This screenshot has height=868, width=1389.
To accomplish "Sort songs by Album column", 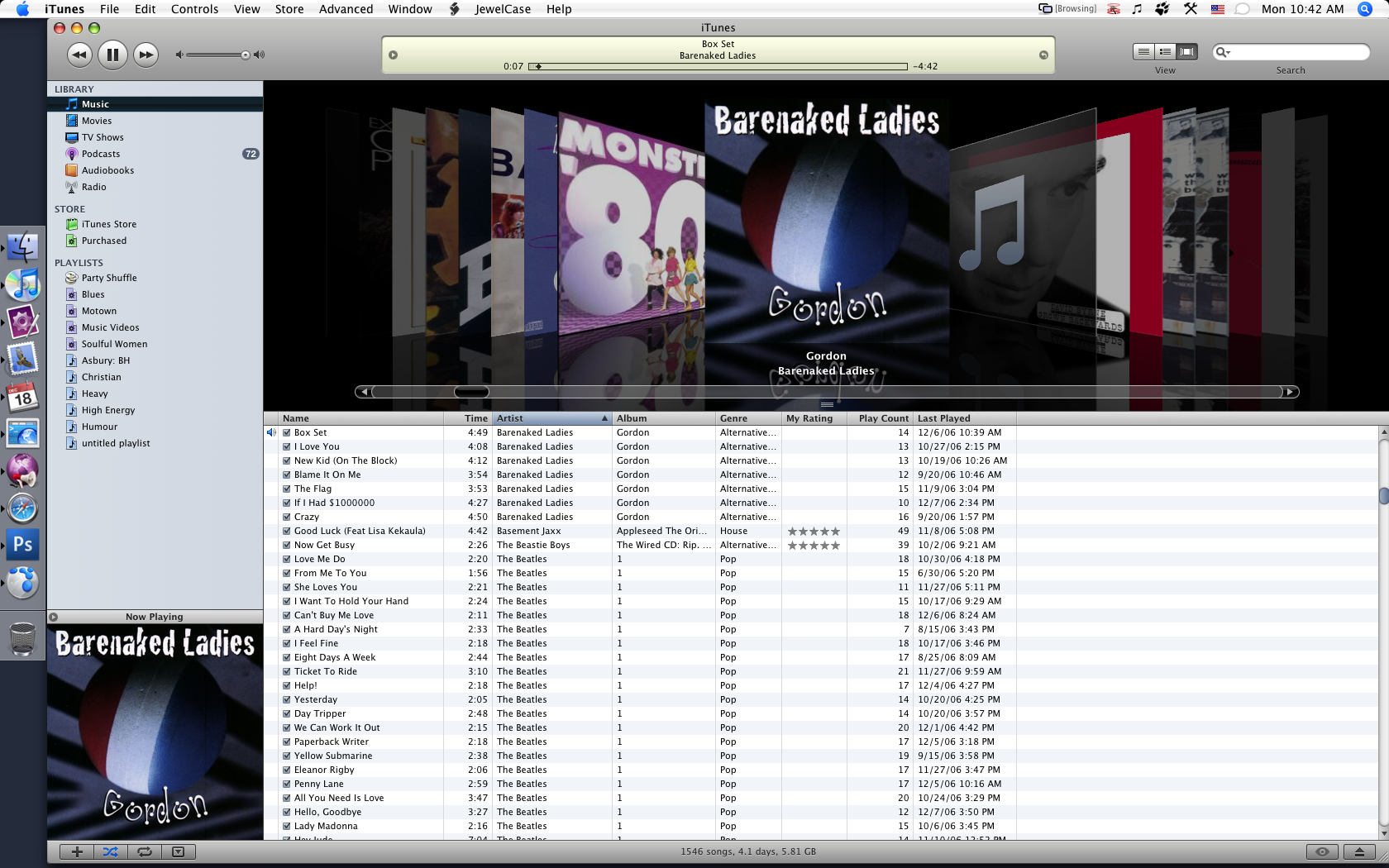I will [664, 418].
